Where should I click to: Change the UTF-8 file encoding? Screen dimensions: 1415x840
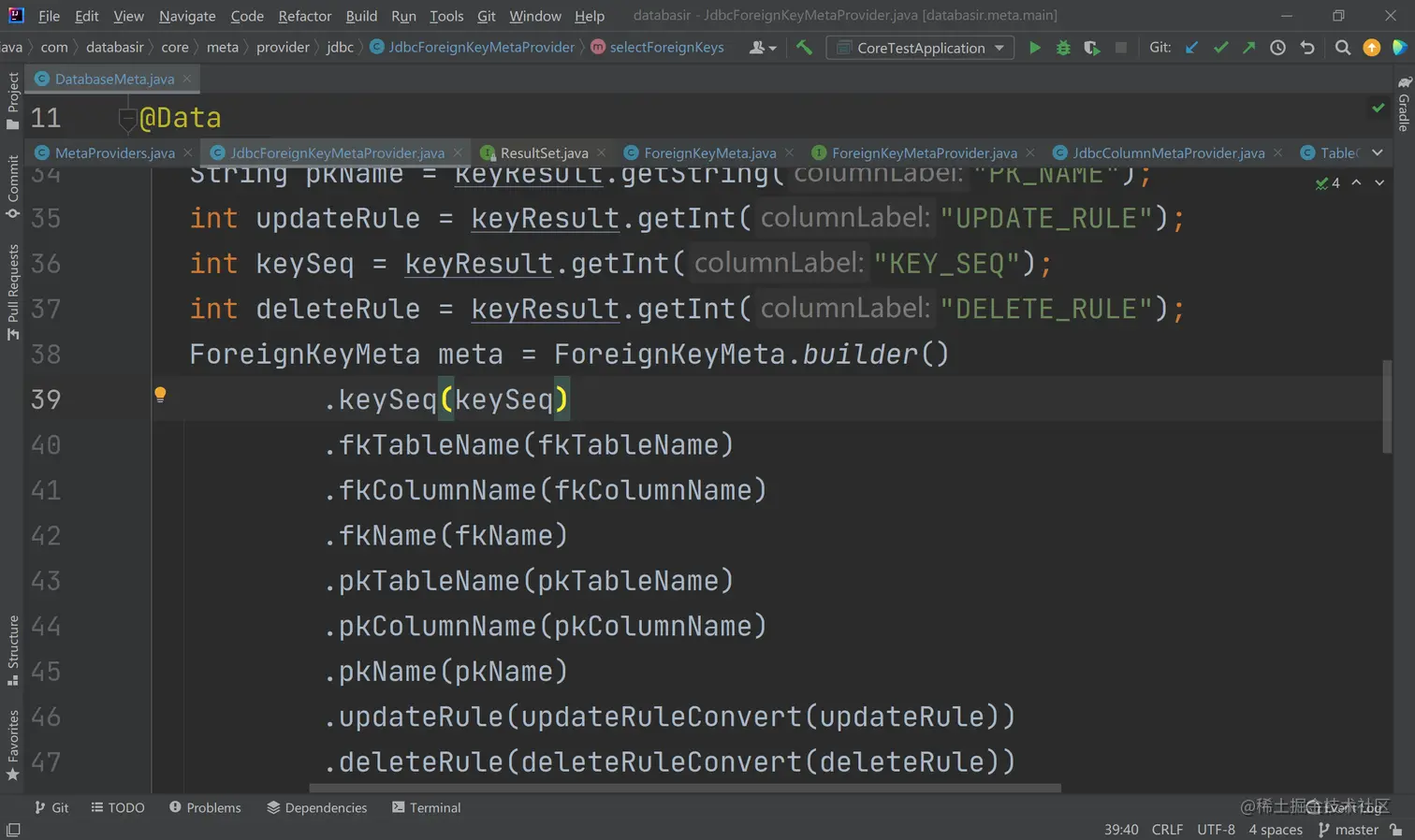click(x=1216, y=830)
